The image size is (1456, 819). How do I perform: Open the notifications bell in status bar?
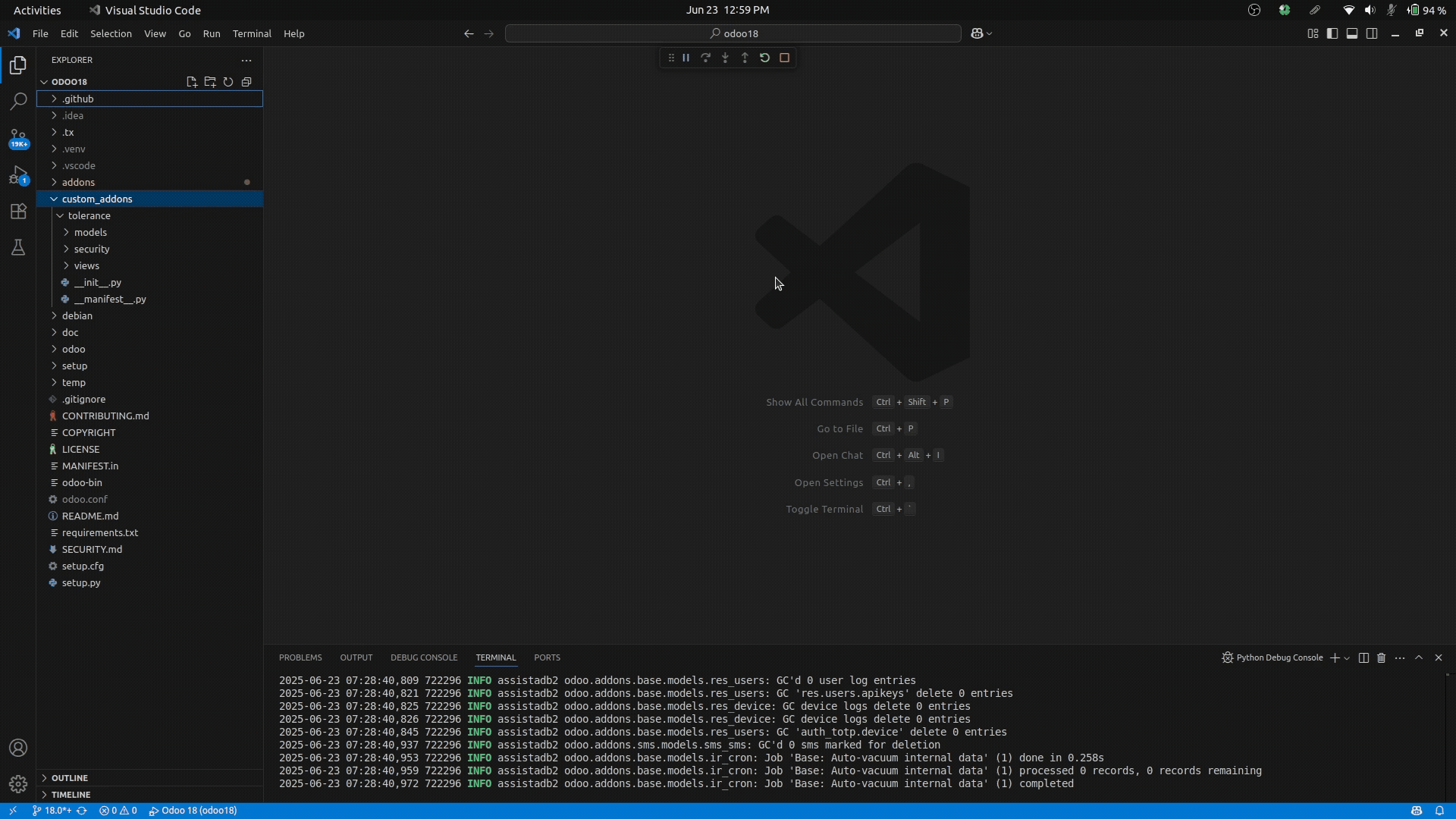1439,811
